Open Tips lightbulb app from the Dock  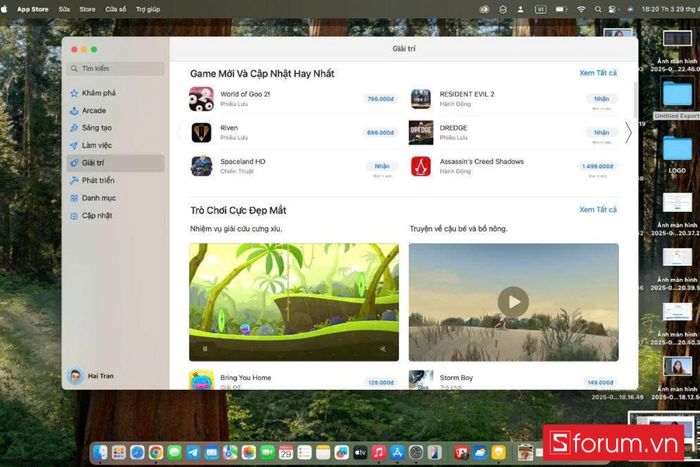coord(499,453)
